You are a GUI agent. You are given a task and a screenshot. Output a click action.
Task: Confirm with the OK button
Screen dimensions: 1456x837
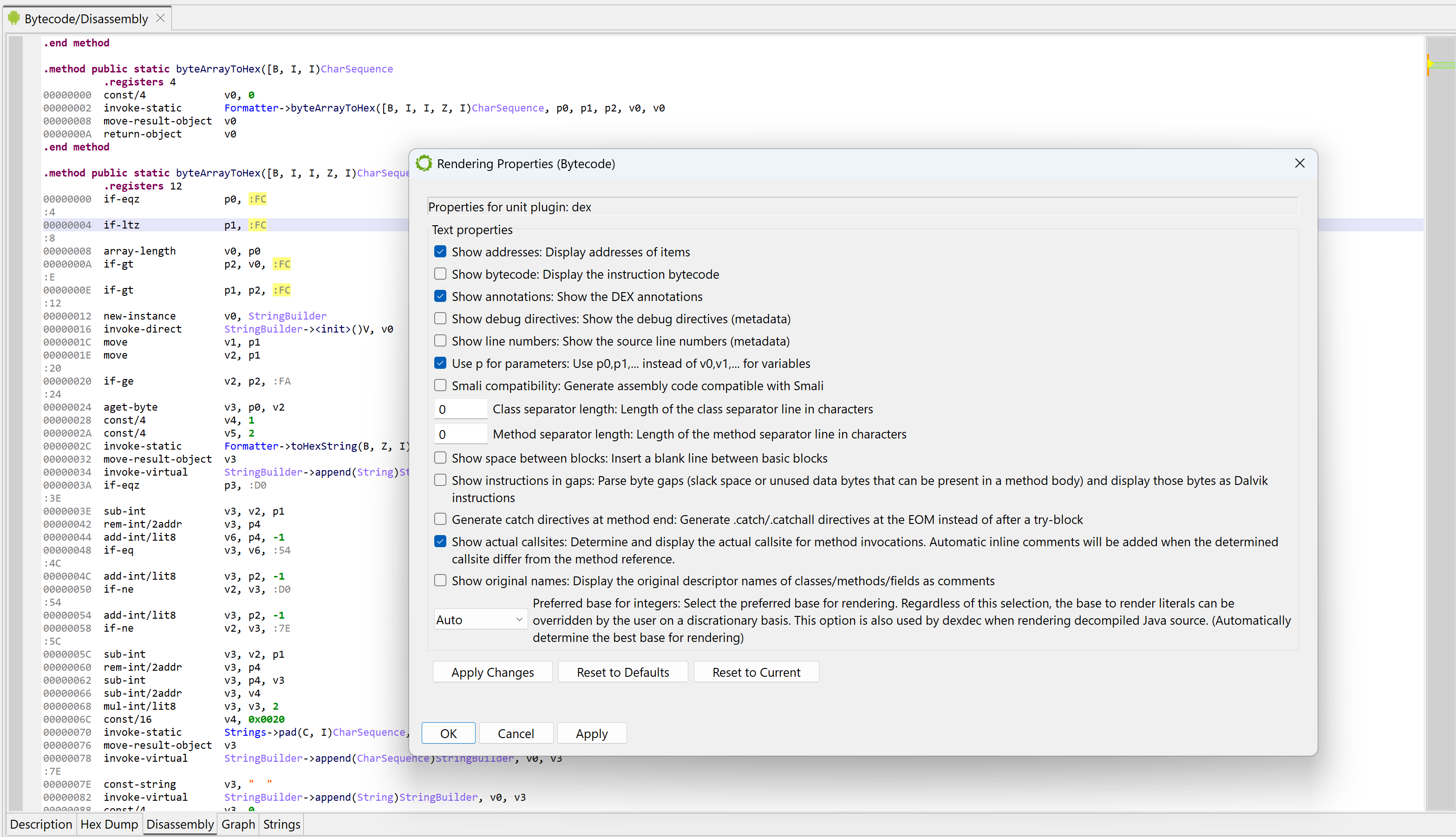point(448,733)
